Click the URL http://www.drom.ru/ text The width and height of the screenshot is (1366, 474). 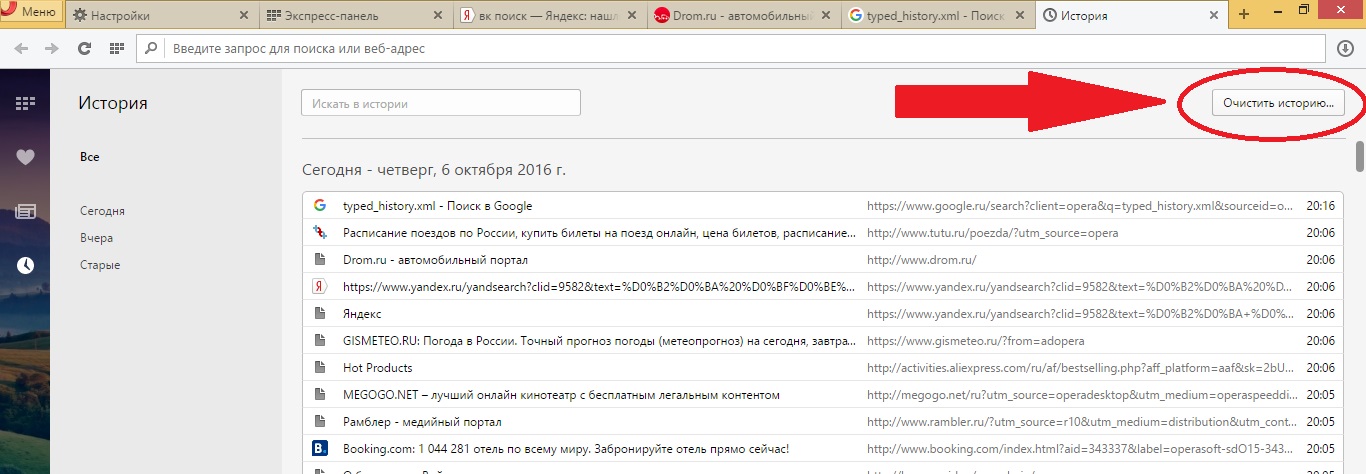(x=921, y=260)
